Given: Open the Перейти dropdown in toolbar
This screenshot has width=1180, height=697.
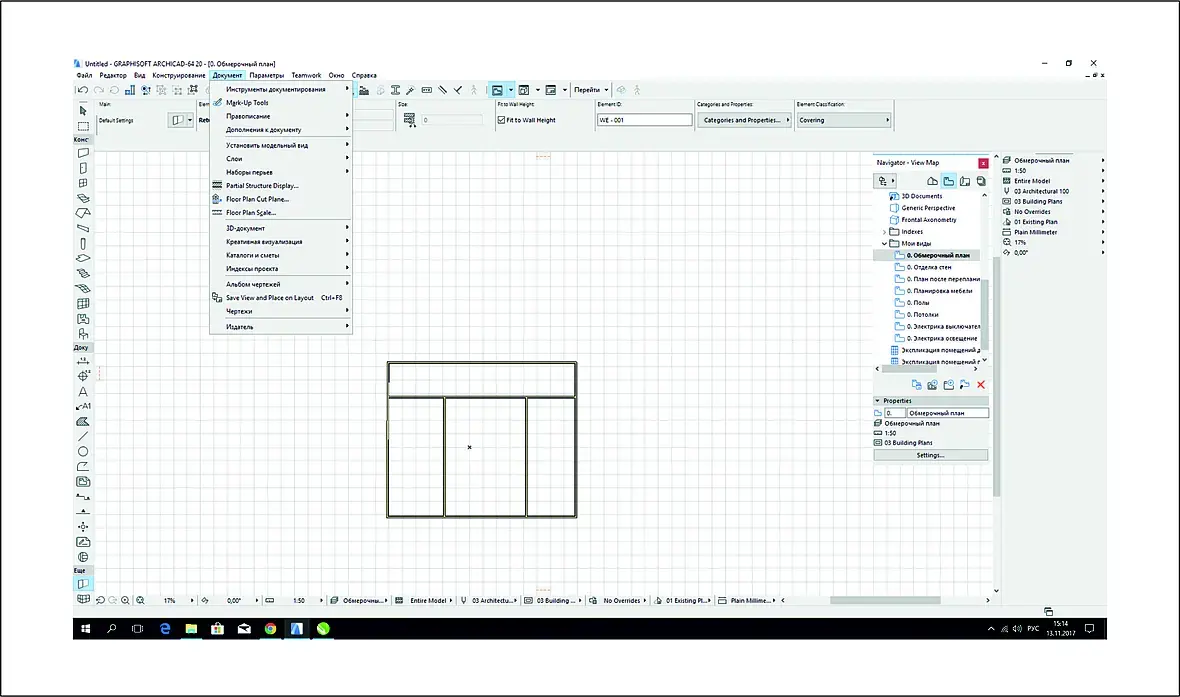Looking at the screenshot, I should coord(592,90).
